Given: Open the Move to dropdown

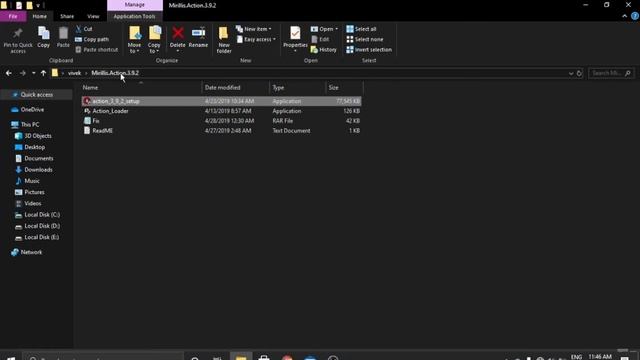Looking at the screenshot, I should pyautogui.click(x=134, y=40).
